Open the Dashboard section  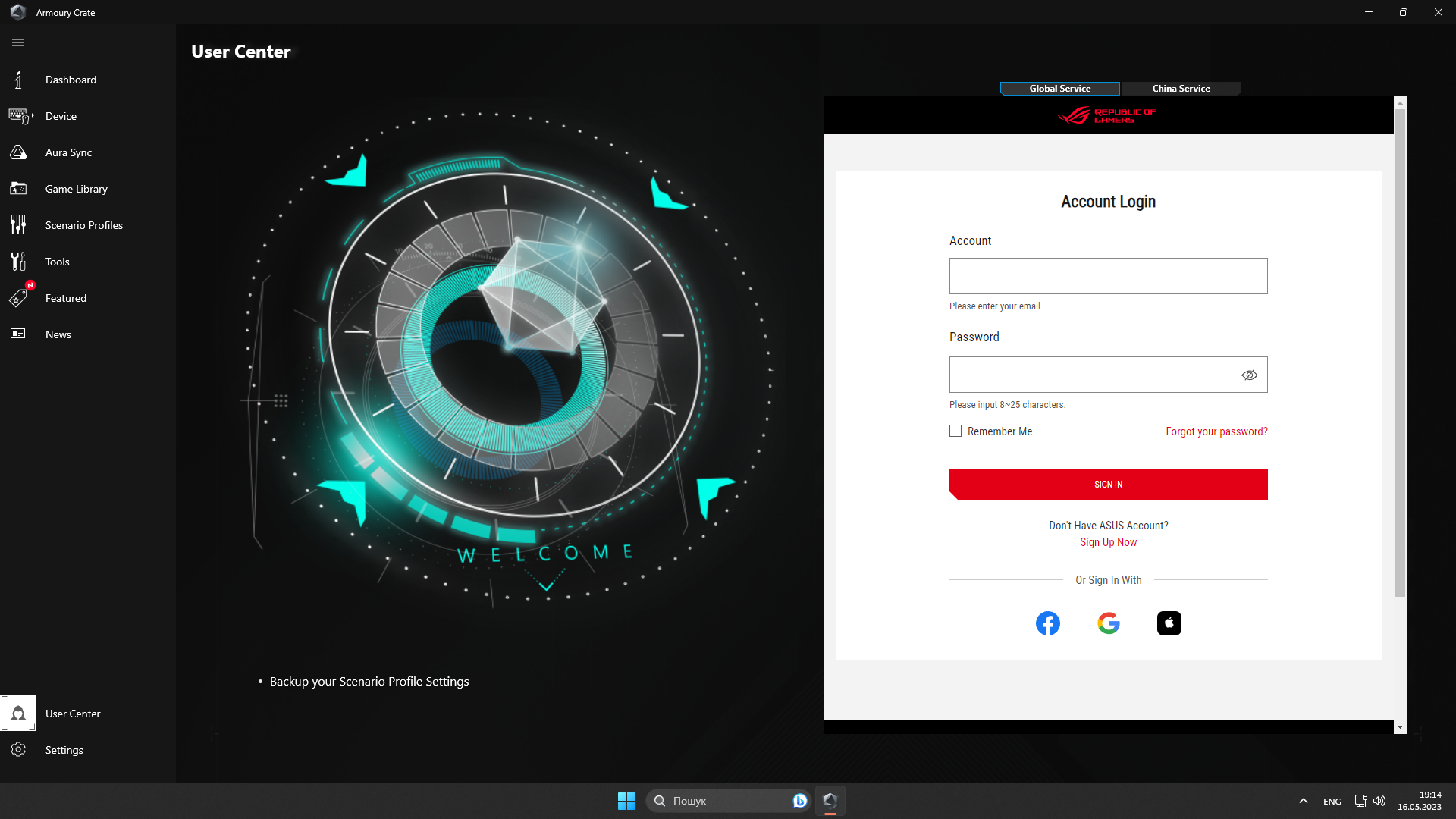click(x=71, y=80)
